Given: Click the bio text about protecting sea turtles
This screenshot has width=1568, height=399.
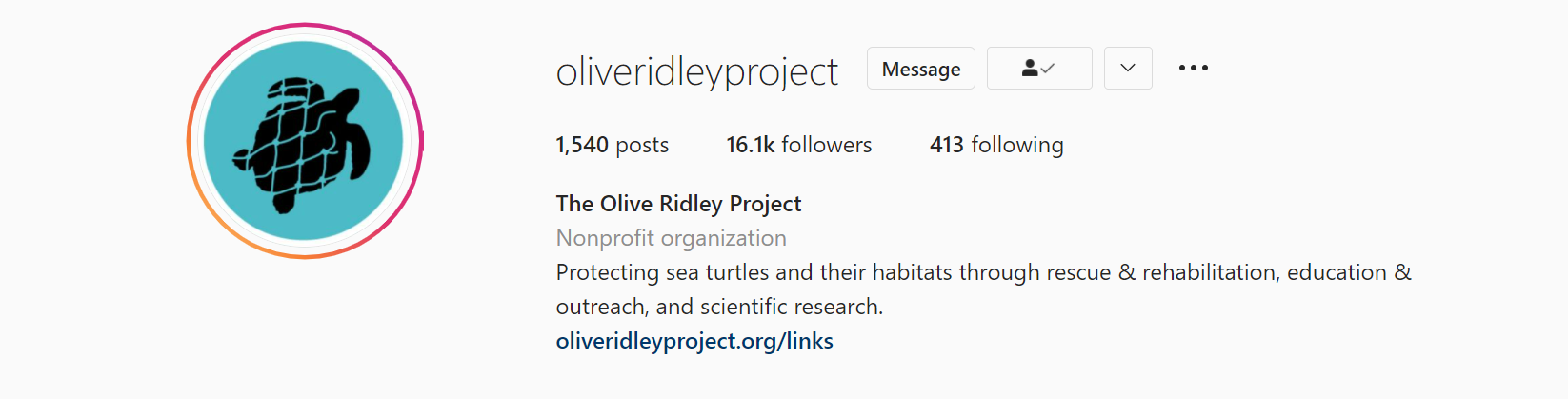Looking at the screenshot, I should pyautogui.click(x=983, y=289).
